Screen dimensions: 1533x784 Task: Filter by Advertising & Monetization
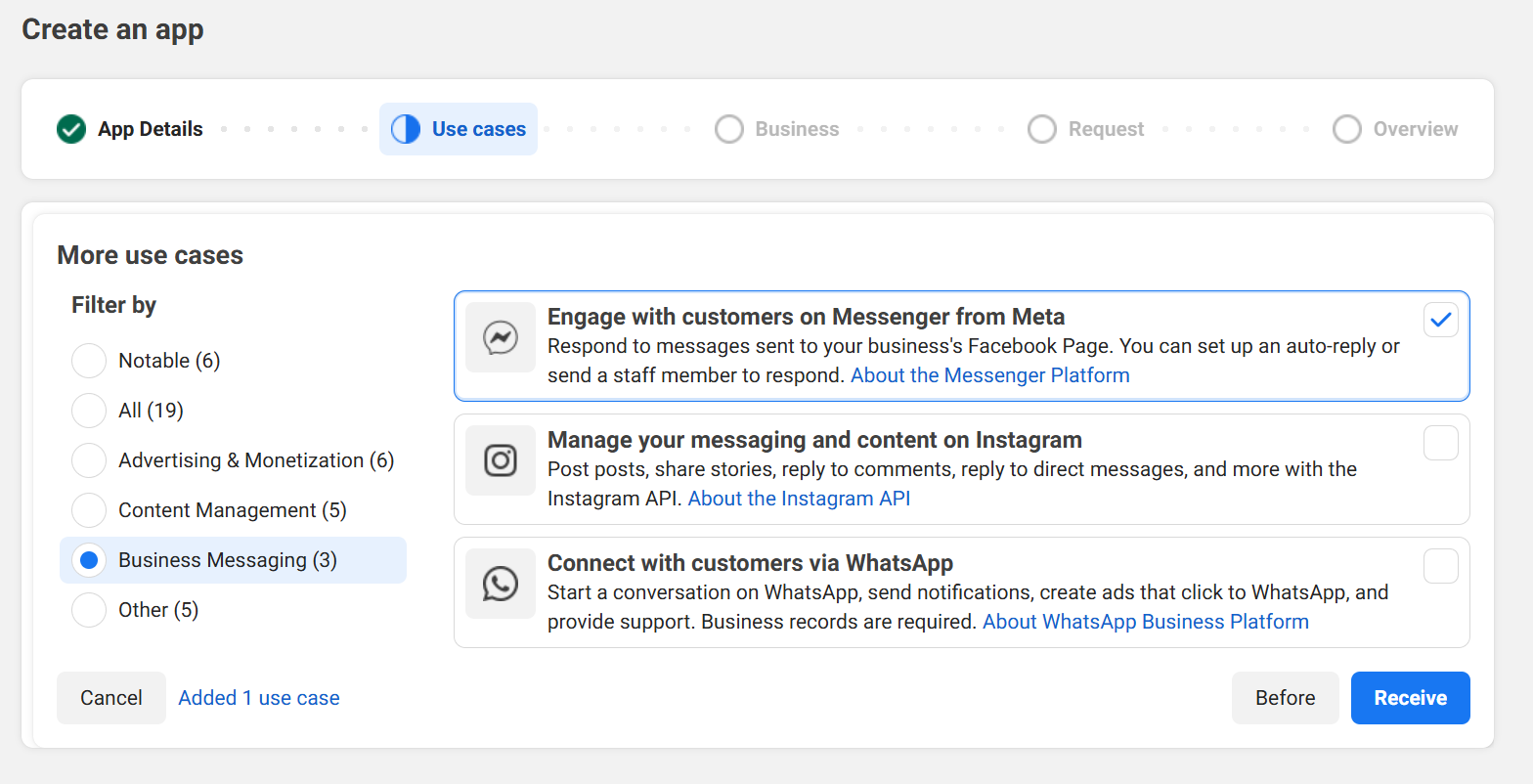click(89, 460)
